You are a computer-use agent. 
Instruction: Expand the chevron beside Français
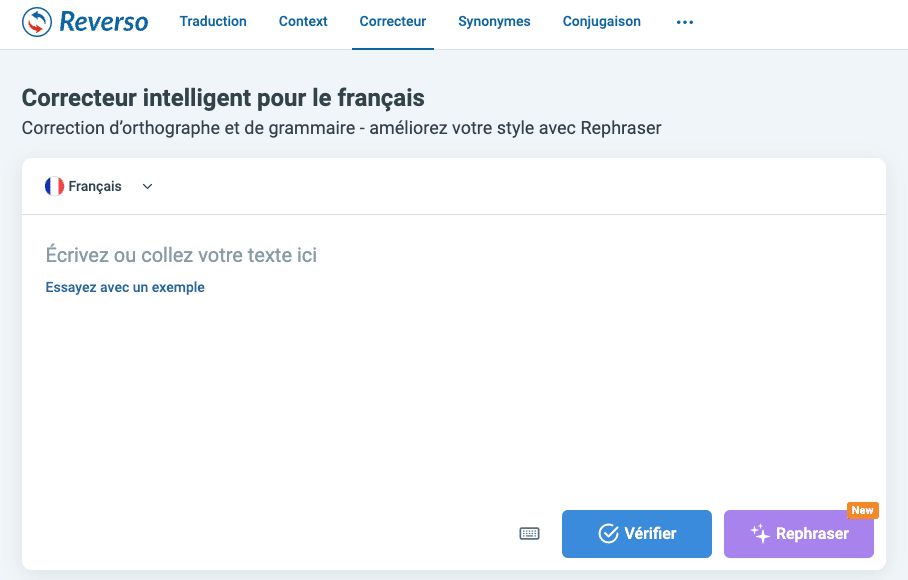[148, 186]
